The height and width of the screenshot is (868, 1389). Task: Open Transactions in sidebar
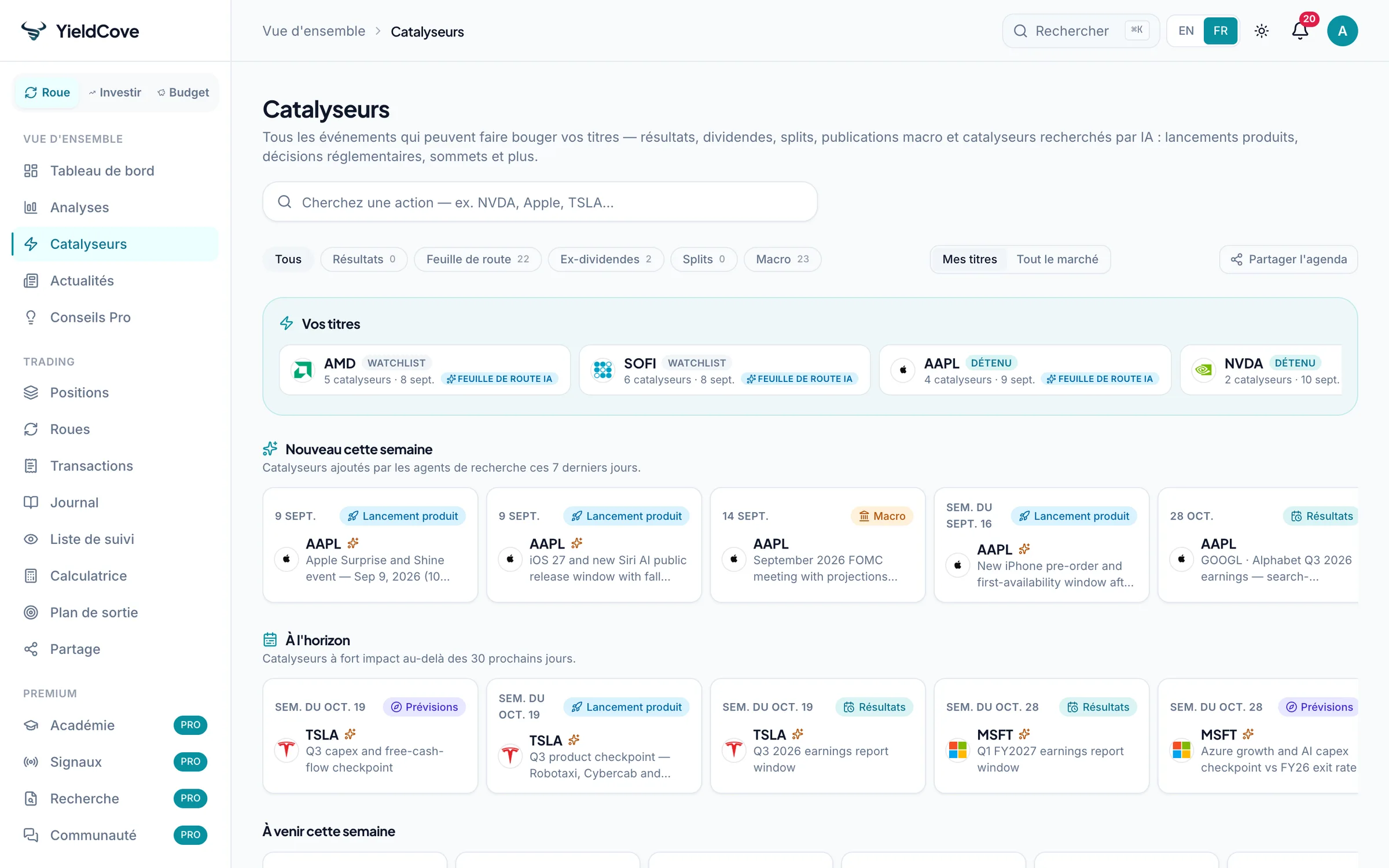pyautogui.click(x=115, y=466)
